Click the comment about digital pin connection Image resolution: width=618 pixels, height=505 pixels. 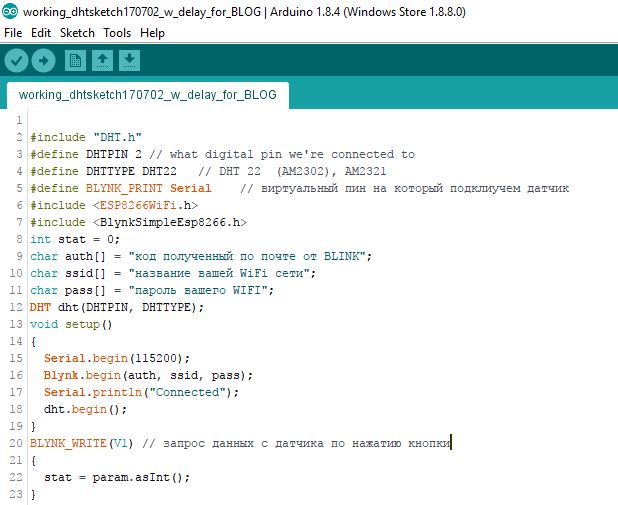(x=282, y=154)
